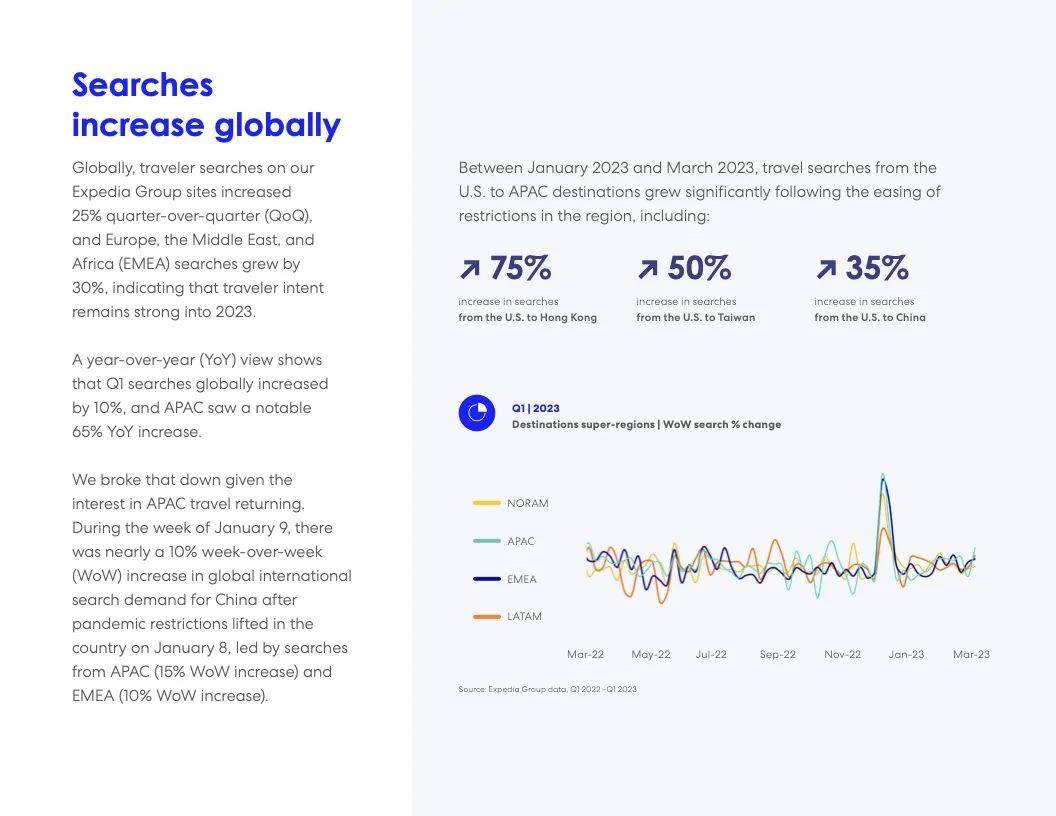Click the 'Source: Expedia Group data' footnote
The width and height of the screenshot is (1056, 816).
coord(548,689)
